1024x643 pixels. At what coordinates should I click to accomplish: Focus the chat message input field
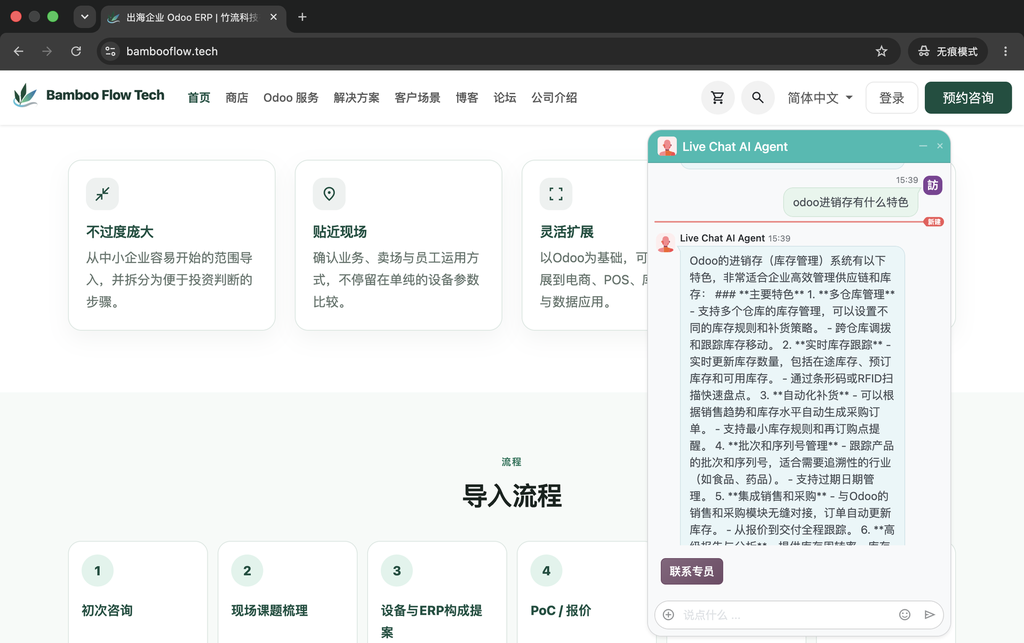coord(787,614)
